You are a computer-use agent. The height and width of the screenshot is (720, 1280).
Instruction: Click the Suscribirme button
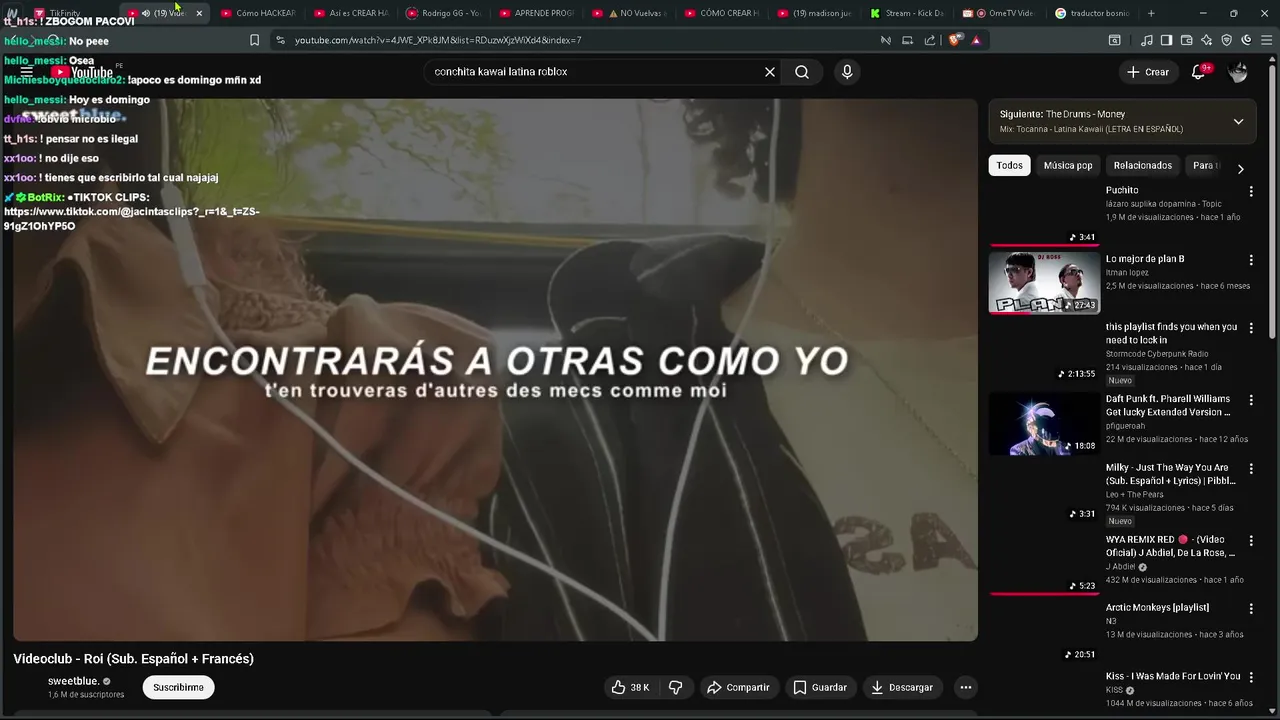coord(178,687)
